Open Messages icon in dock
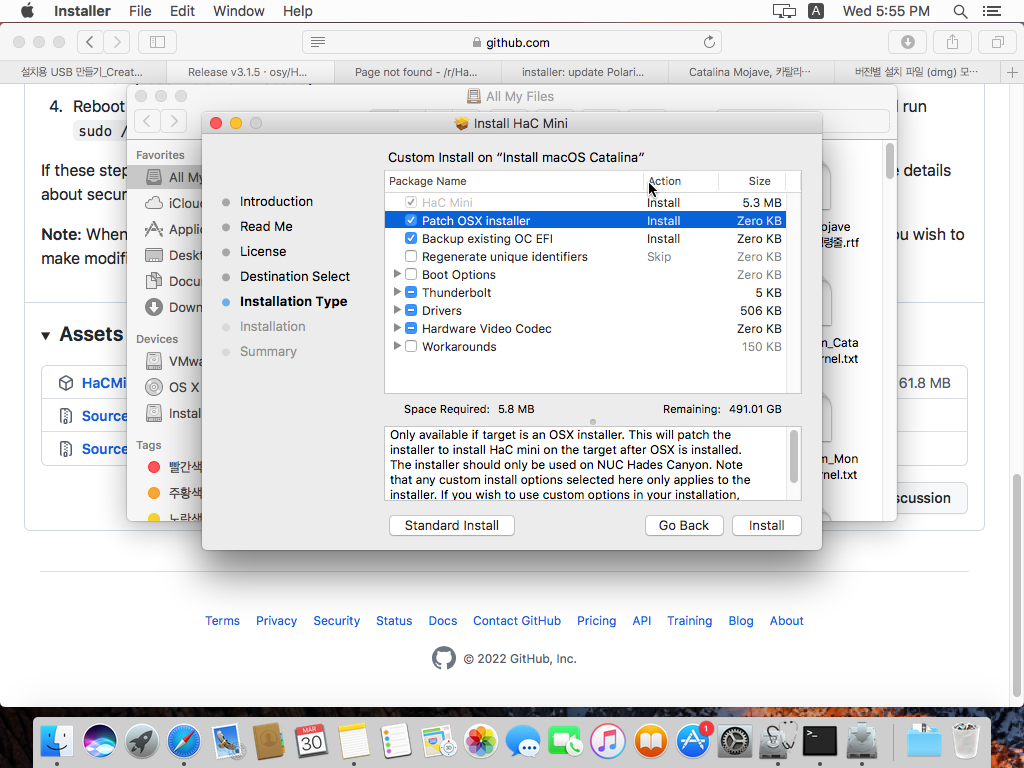The width and height of the screenshot is (1024, 768). (523, 741)
